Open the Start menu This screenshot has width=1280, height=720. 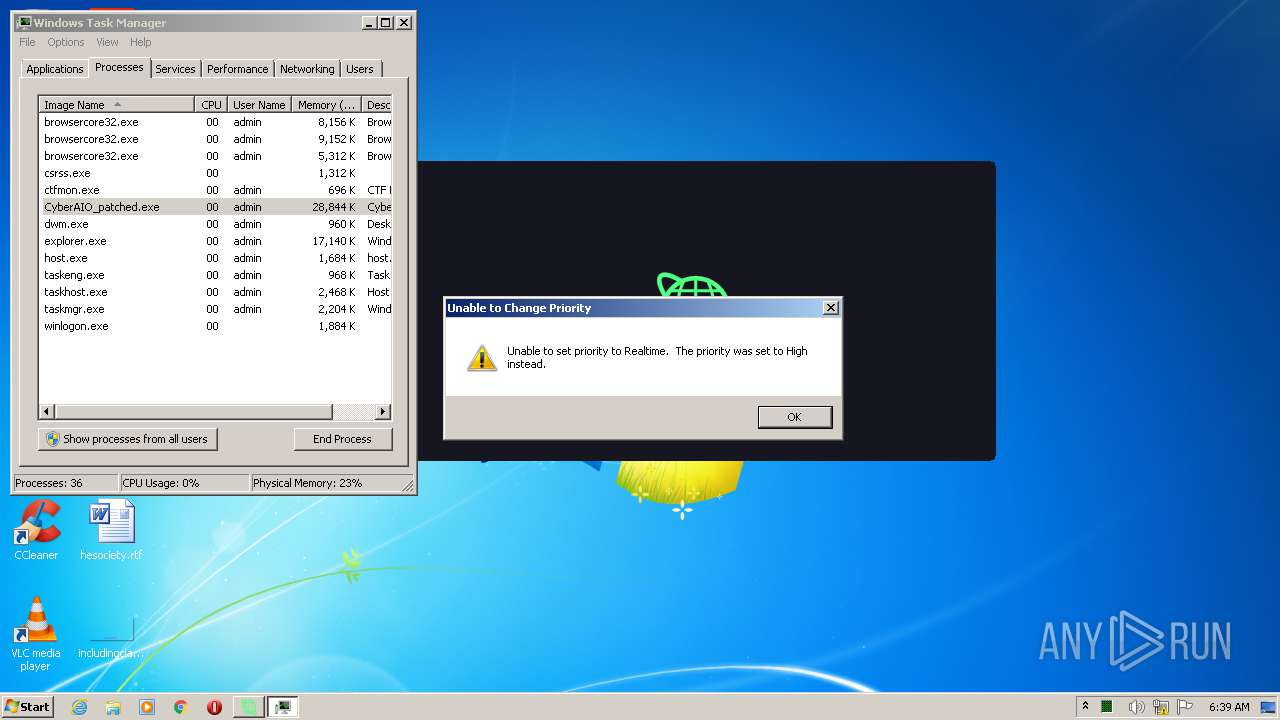coord(28,706)
